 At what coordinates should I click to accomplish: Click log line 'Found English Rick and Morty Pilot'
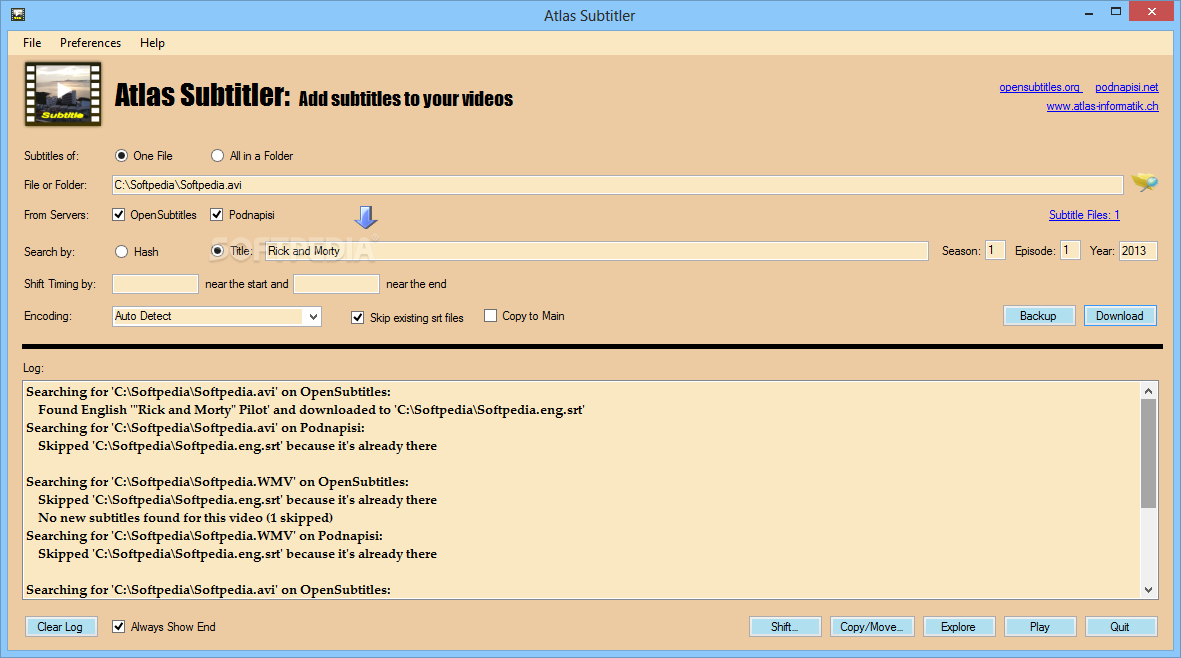pyautogui.click(x=311, y=410)
